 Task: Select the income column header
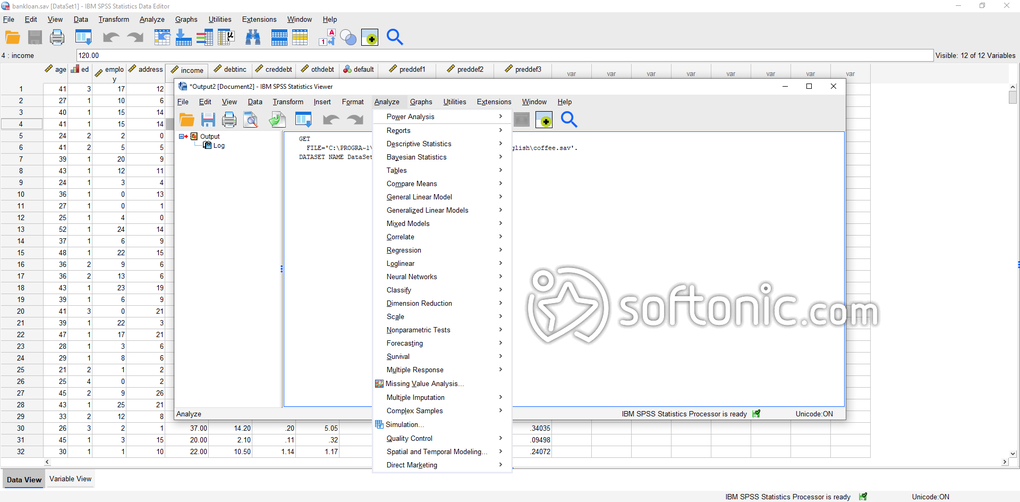pos(187,70)
